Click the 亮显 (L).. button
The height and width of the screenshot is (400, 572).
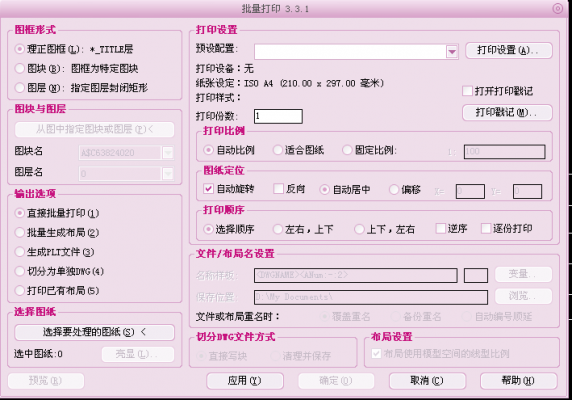click(138, 354)
